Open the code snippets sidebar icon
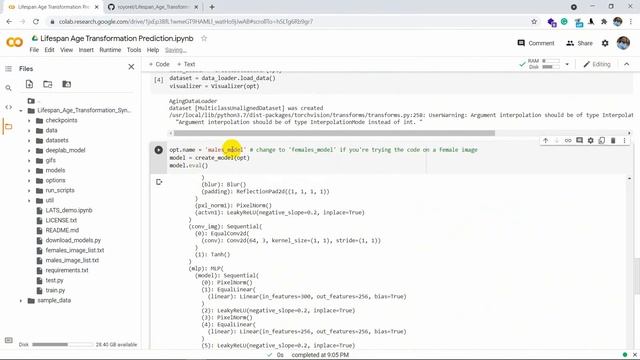640x360 pixels. 8,107
